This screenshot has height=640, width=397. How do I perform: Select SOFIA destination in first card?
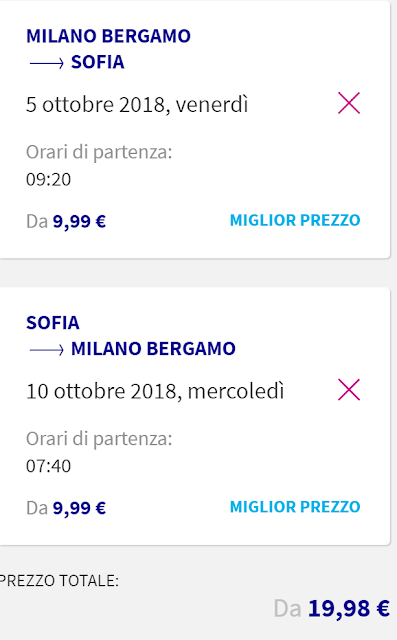(98, 62)
